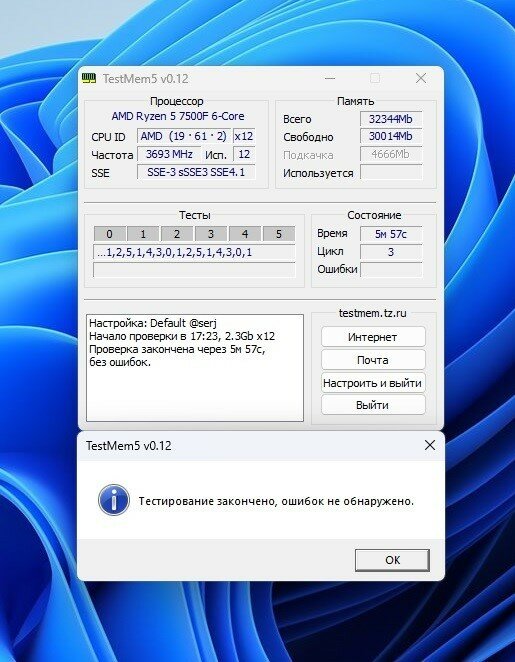Click free memory value 30014Mb
Screen dimensions: 515x662
391,136
